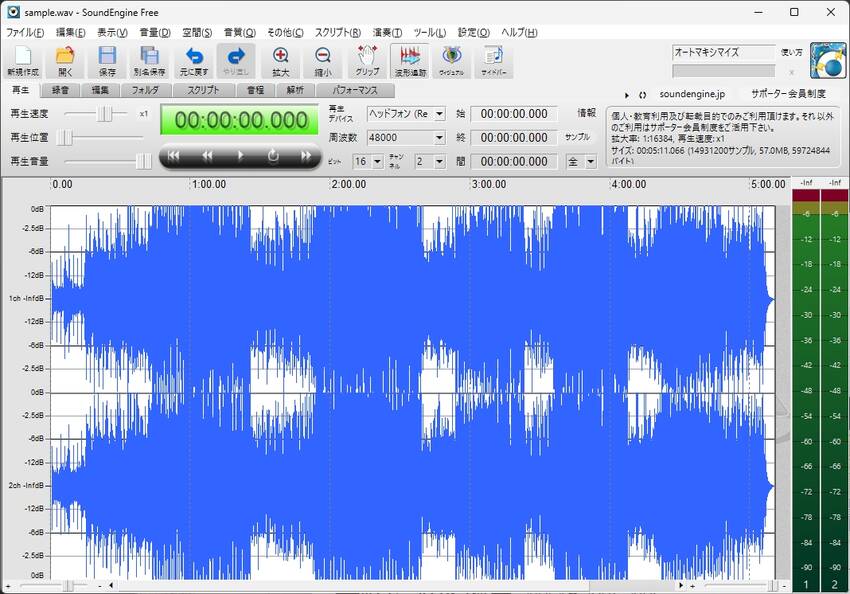Click the SoundEngine title bar app icon
This screenshot has width=850, height=594.
pos(13,12)
